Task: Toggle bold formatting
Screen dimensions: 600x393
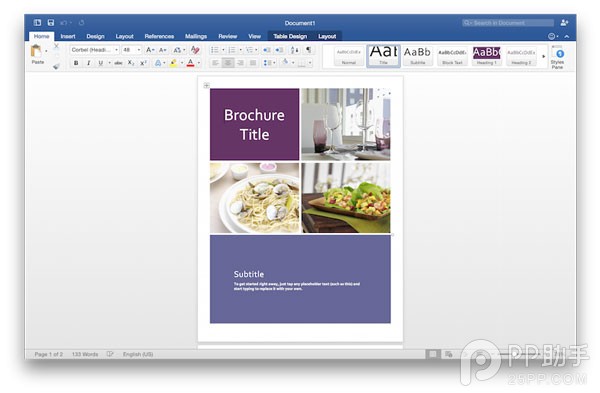Action: pos(76,63)
